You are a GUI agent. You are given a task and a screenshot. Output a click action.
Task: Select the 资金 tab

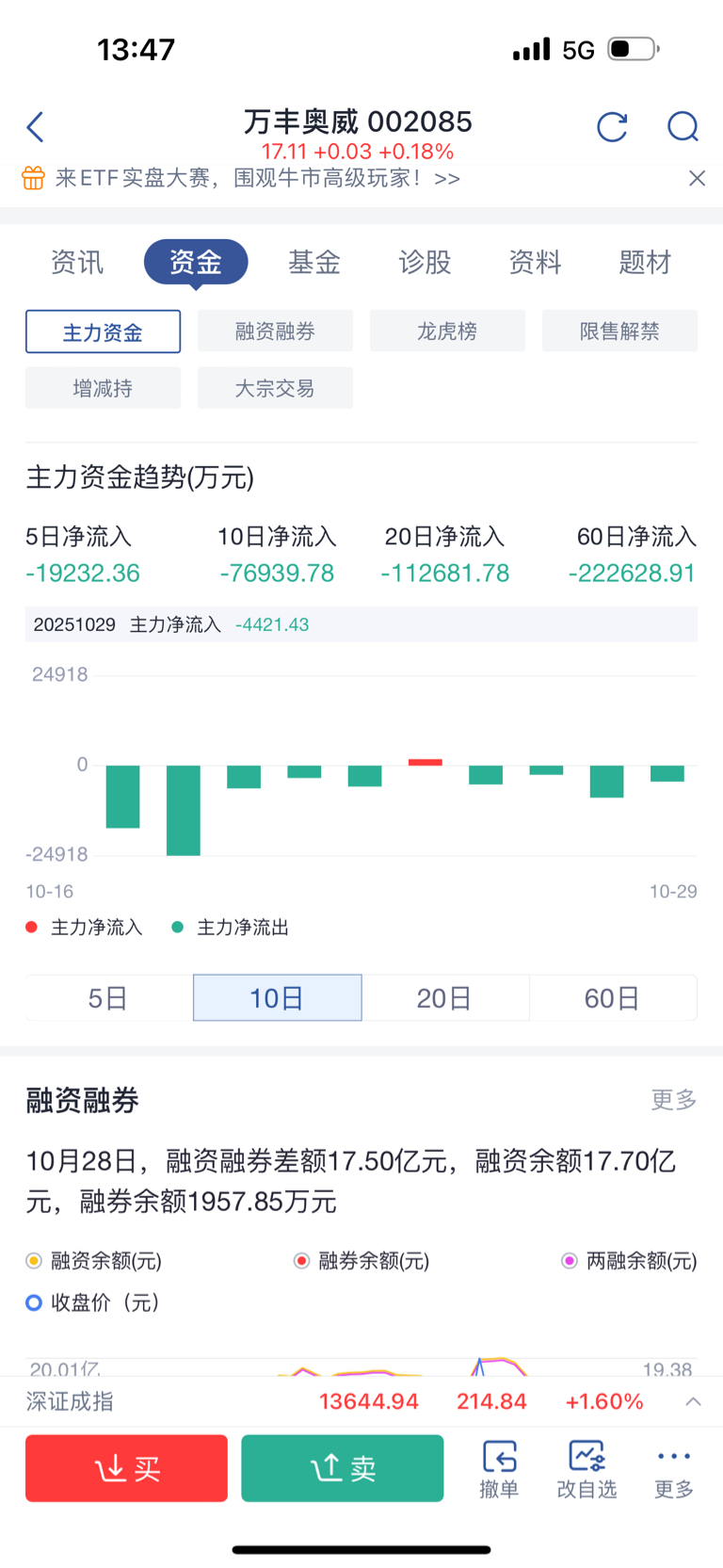[x=196, y=262]
